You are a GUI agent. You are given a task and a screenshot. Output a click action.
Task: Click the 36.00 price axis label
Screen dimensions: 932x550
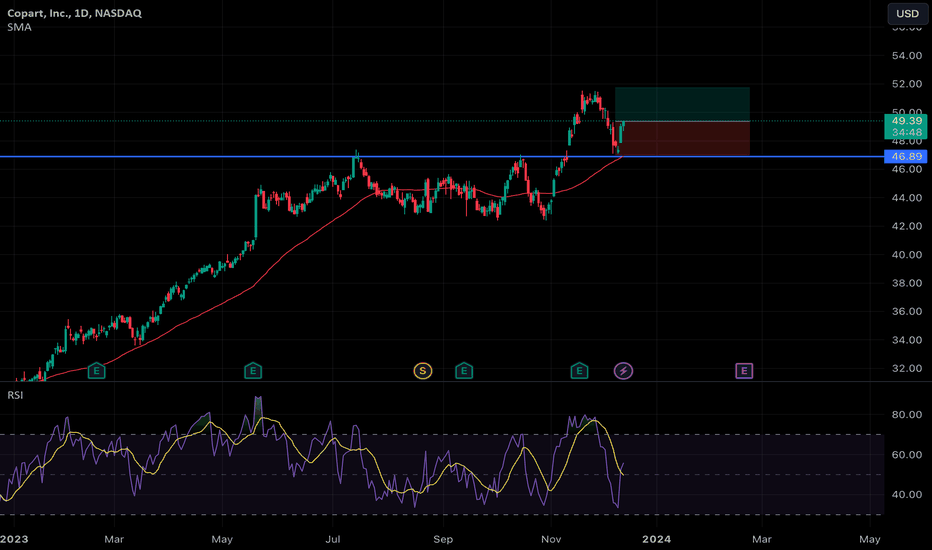pos(906,311)
